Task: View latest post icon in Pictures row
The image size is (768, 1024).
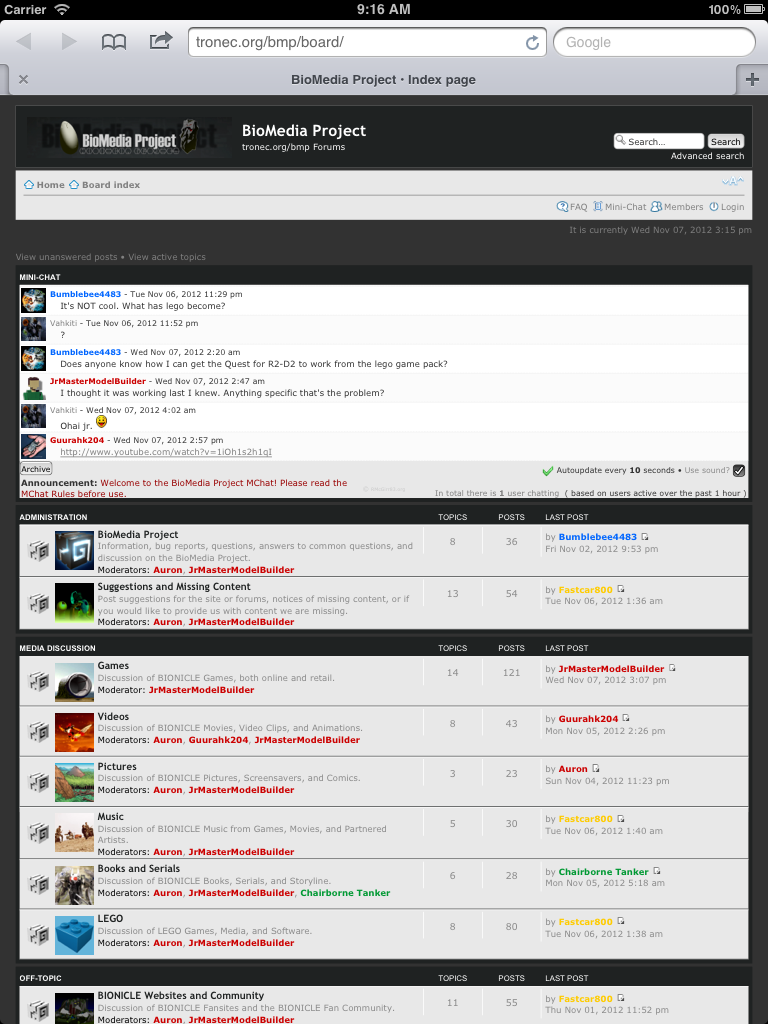Action: pos(596,769)
